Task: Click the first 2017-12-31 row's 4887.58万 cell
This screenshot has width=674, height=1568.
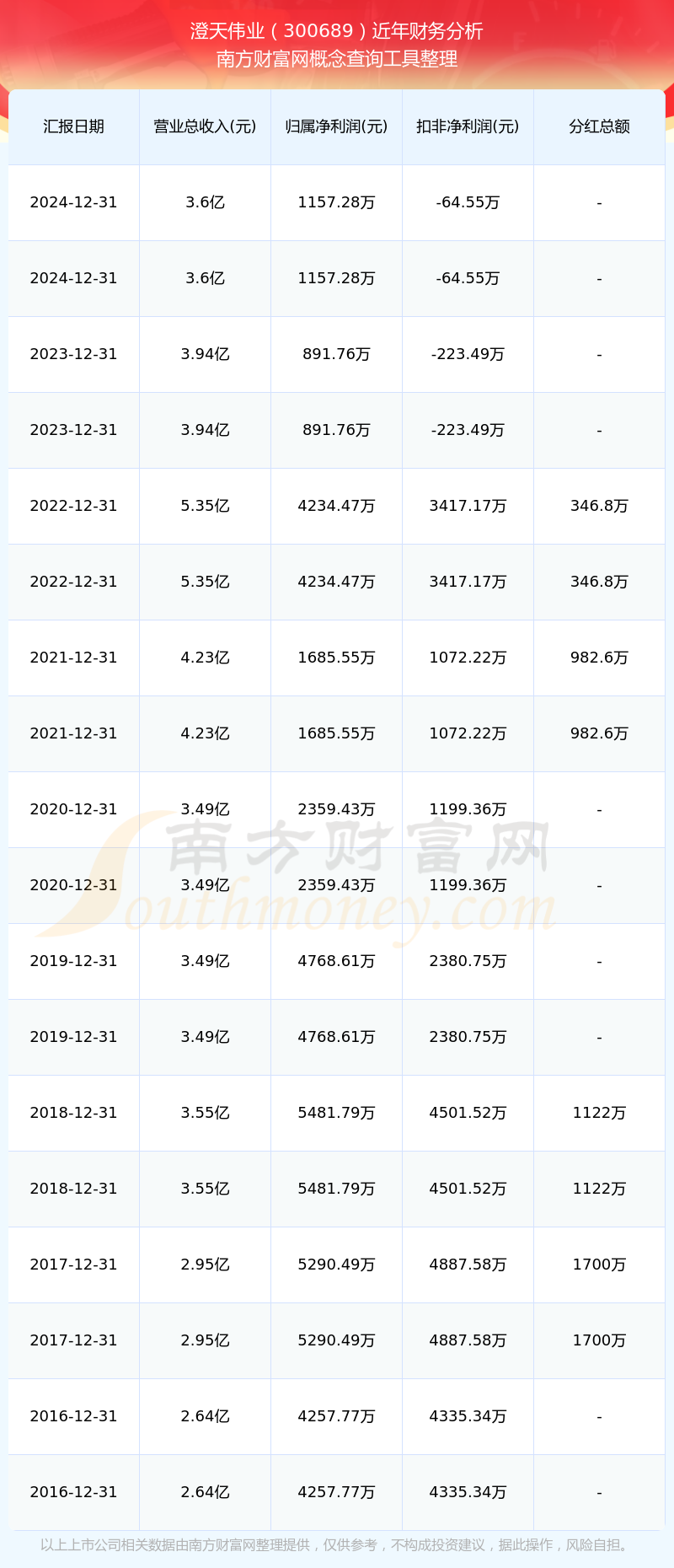Action: pos(468,1265)
